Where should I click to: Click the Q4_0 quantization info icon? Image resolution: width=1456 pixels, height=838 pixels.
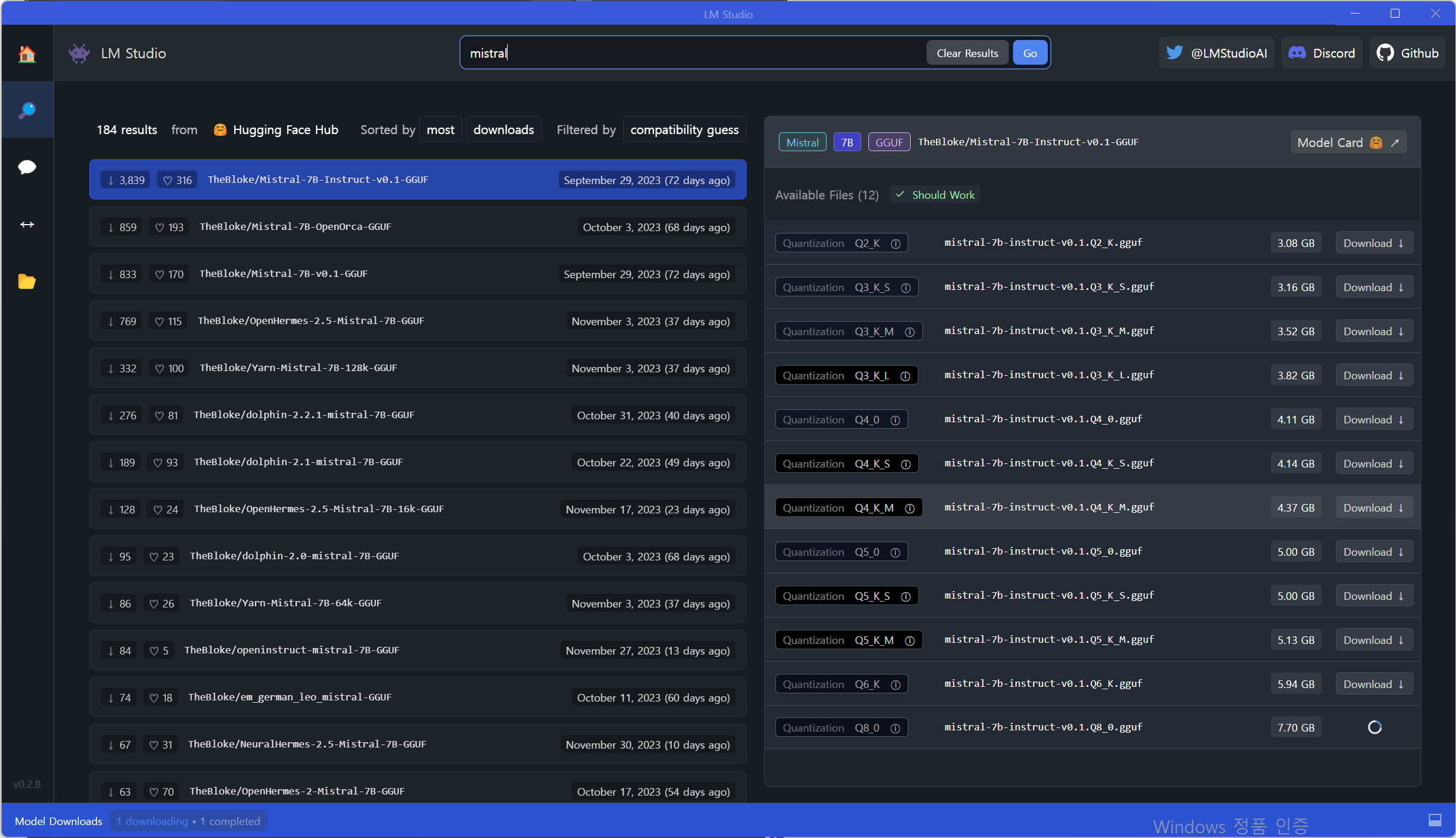pos(895,420)
